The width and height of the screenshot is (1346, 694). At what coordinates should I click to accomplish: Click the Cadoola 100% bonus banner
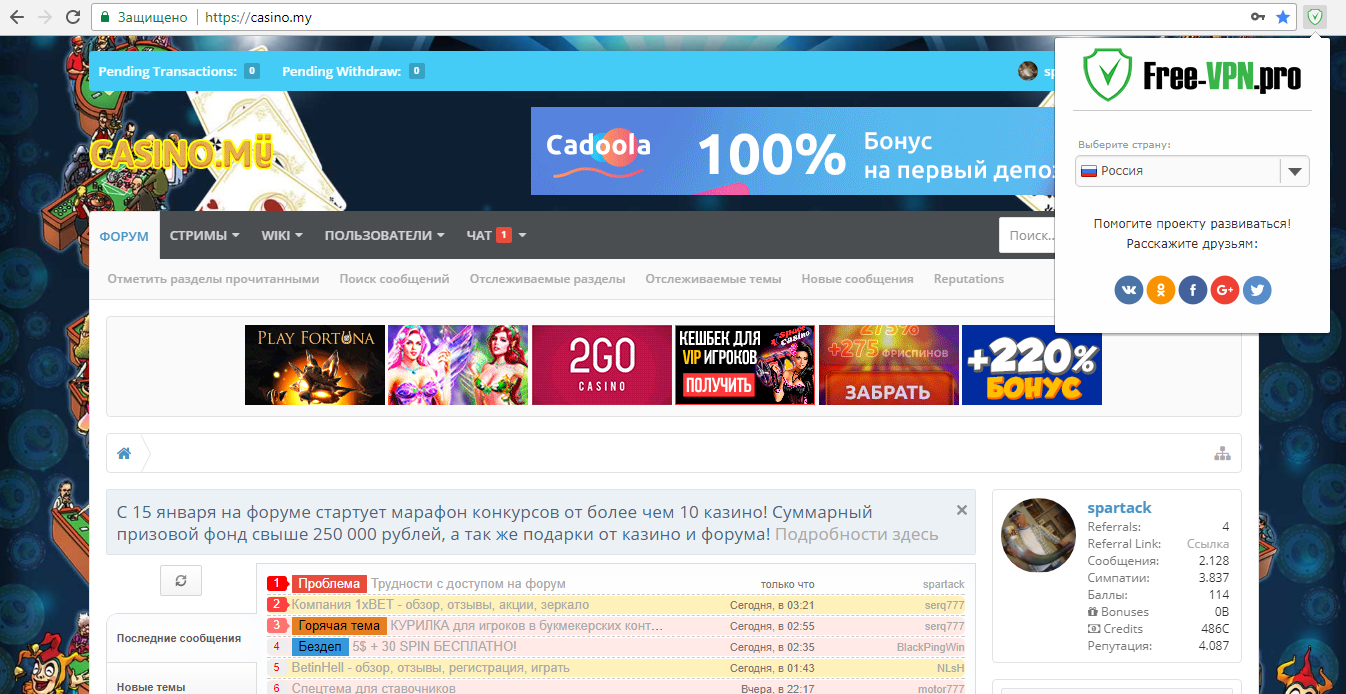click(x=792, y=150)
